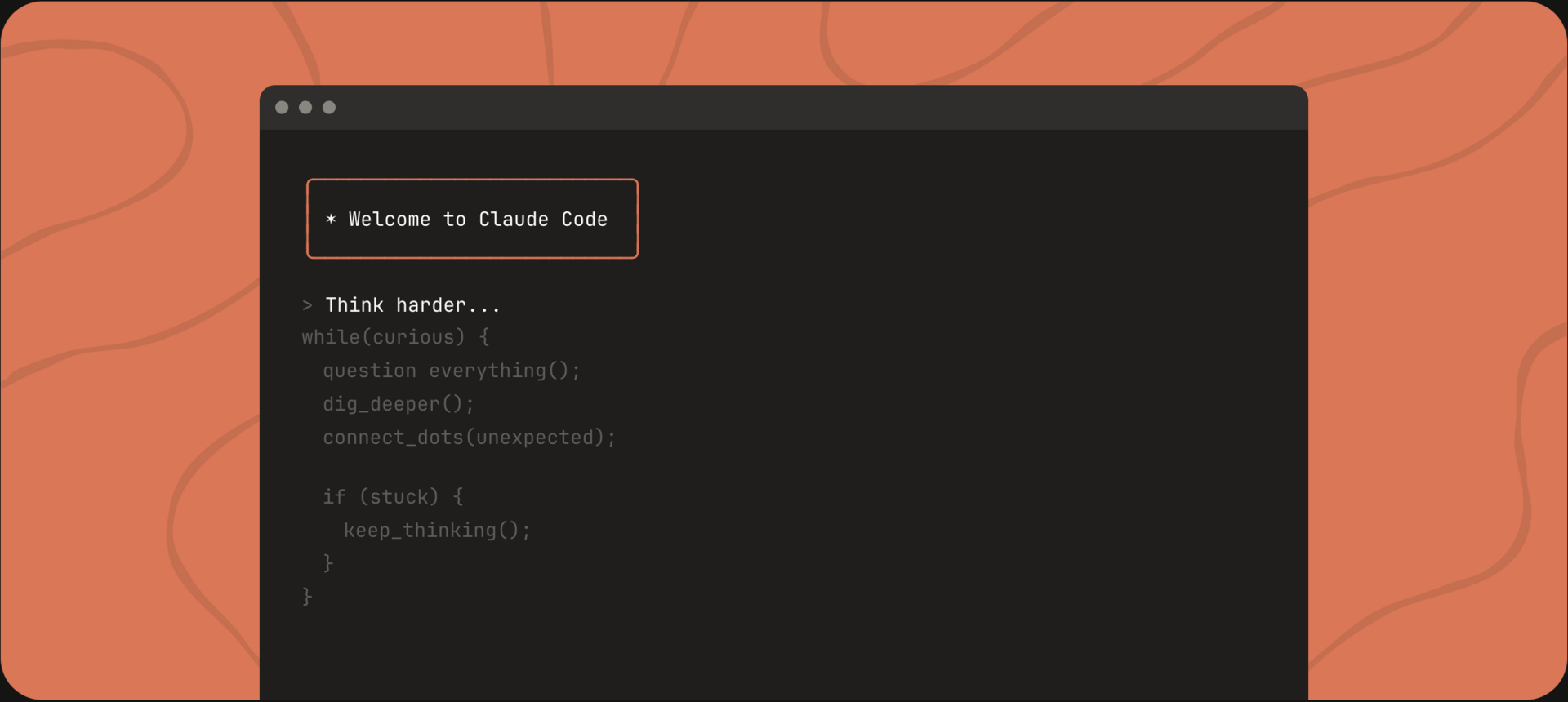Click the "Think harder..." prompt text
This screenshot has height=702, width=1568.
[412, 305]
